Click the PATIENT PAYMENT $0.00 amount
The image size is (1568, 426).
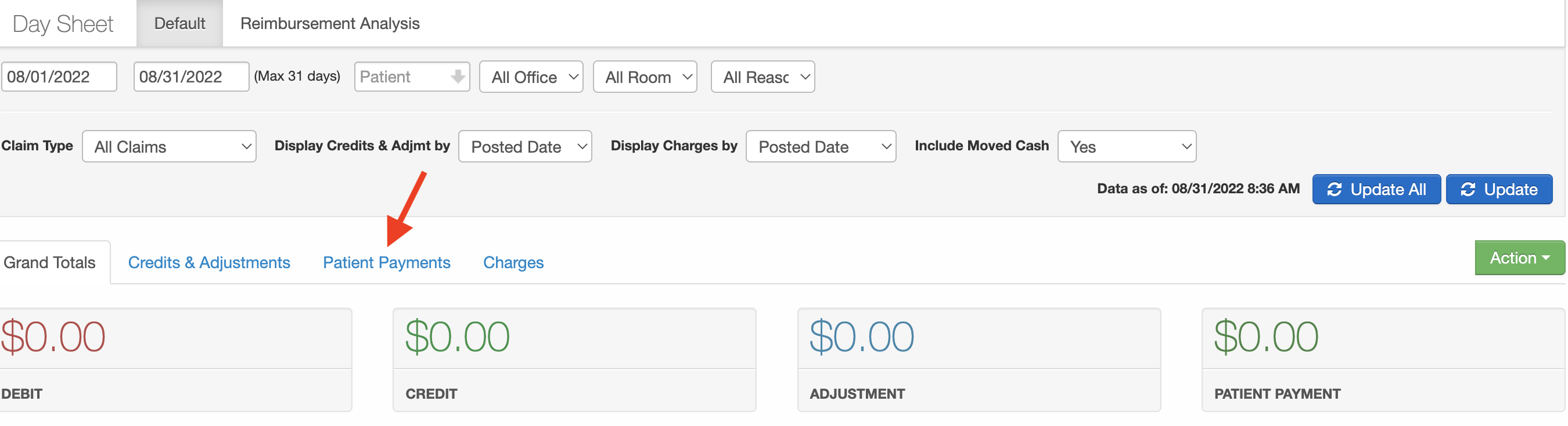click(1266, 337)
